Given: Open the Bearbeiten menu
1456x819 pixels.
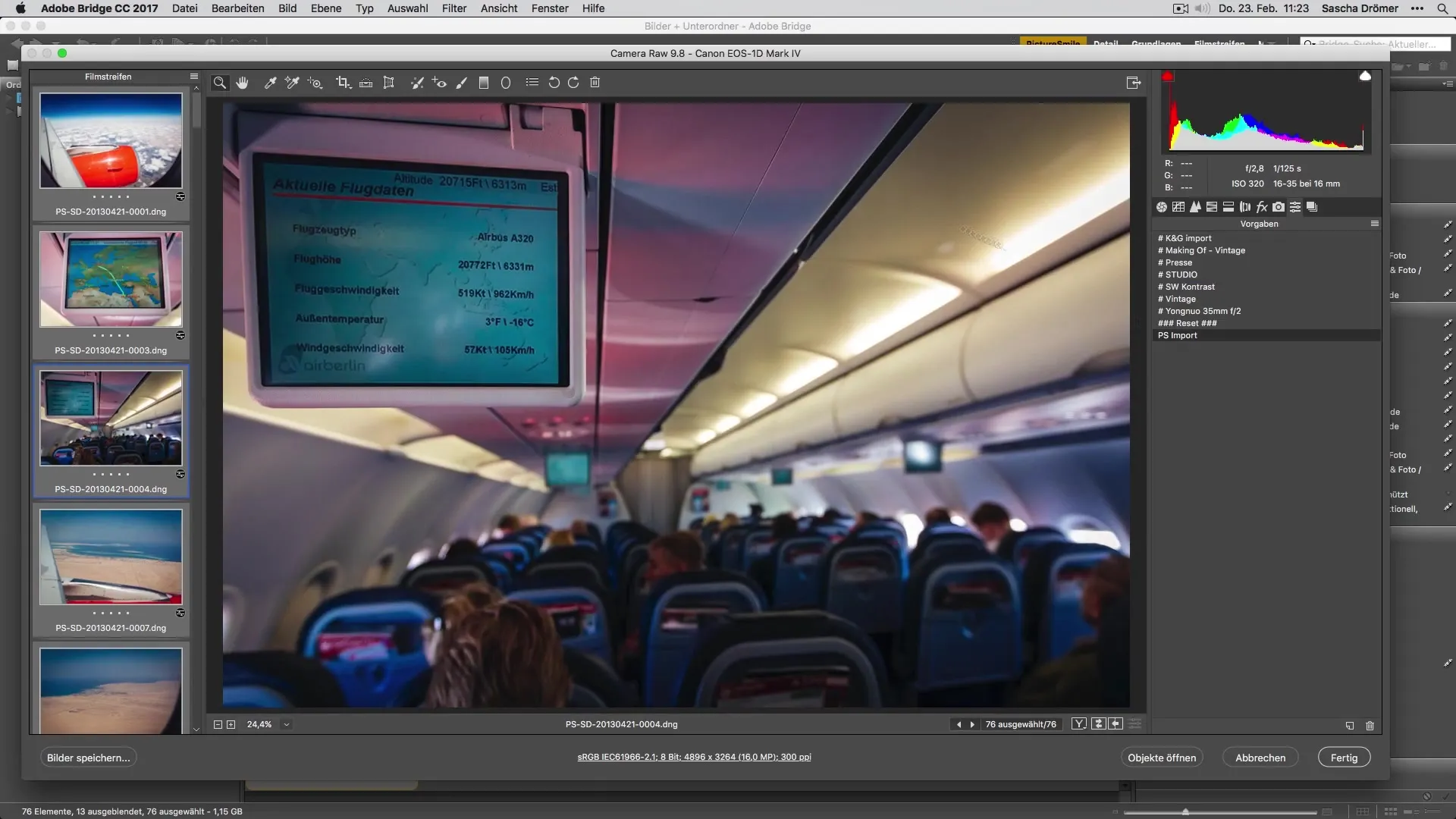Looking at the screenshot, I should coord(238,8).
